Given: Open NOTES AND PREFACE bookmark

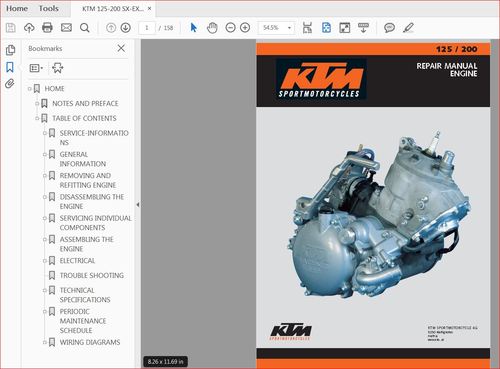Looking at the screenshot, I should (85, 103).
